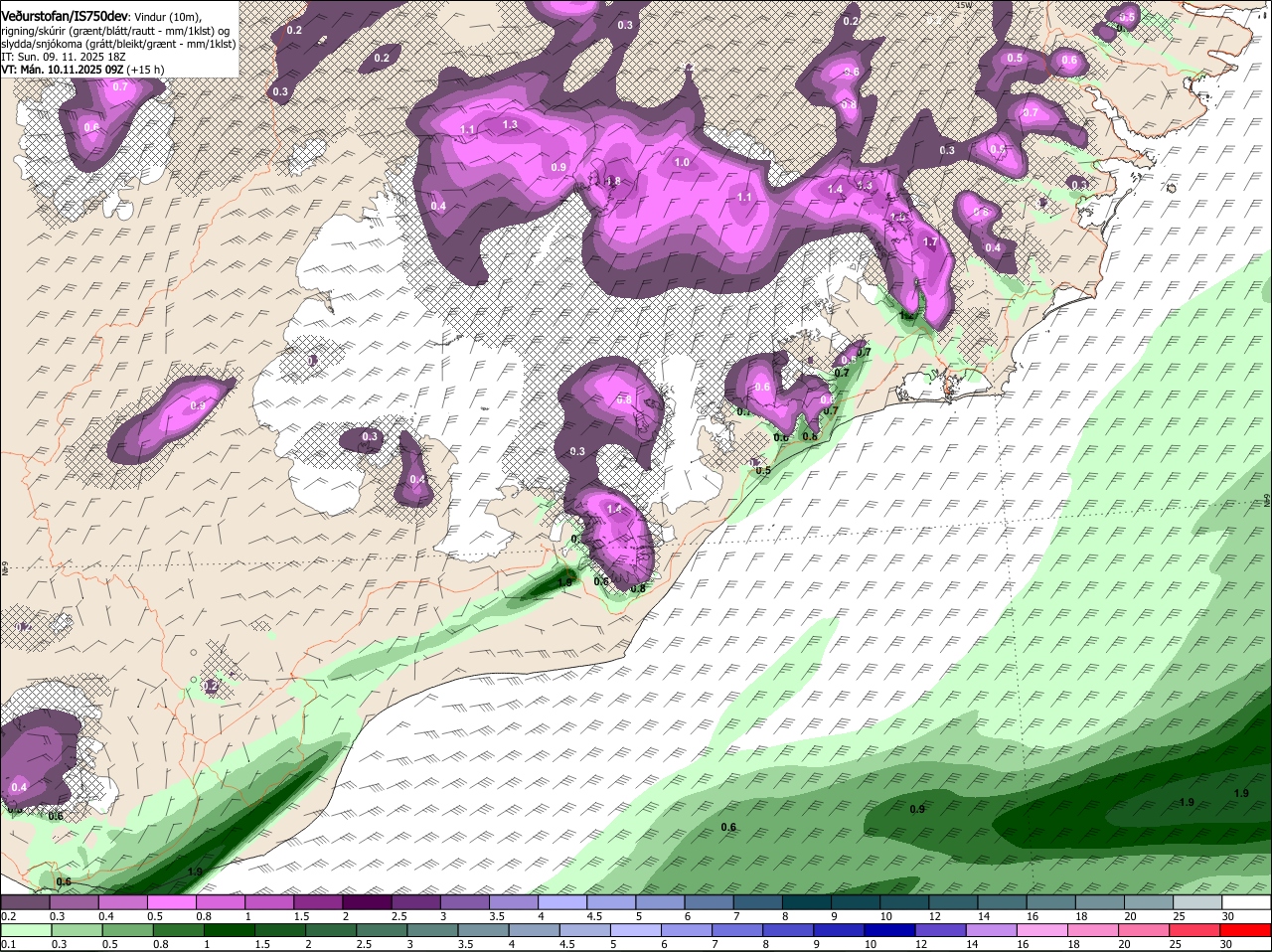Pick the dark purple 2 upper legend swatch
1272x952 pixels.
[367, 901]
